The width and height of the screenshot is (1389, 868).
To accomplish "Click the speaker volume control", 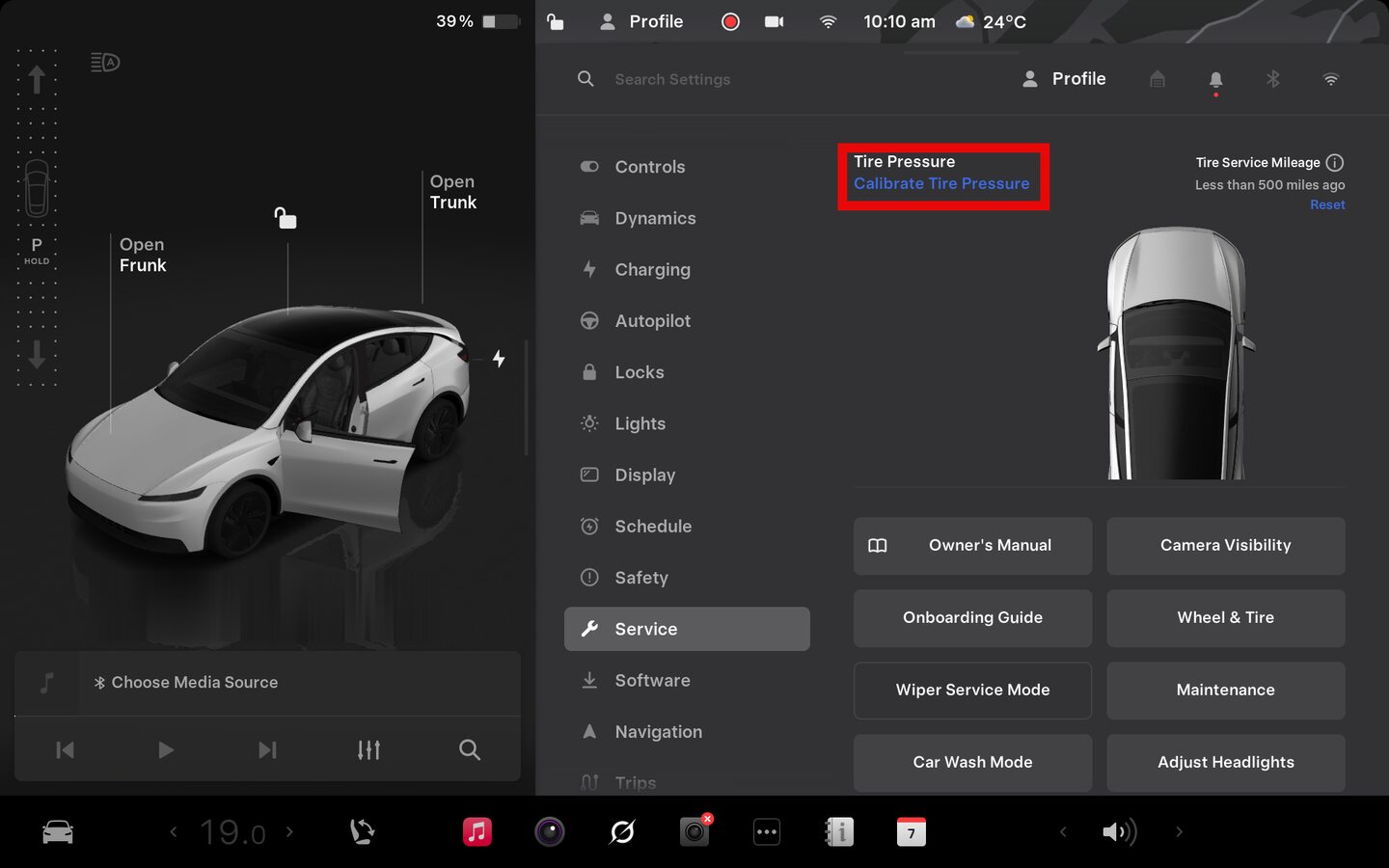I will point(1119,831).
